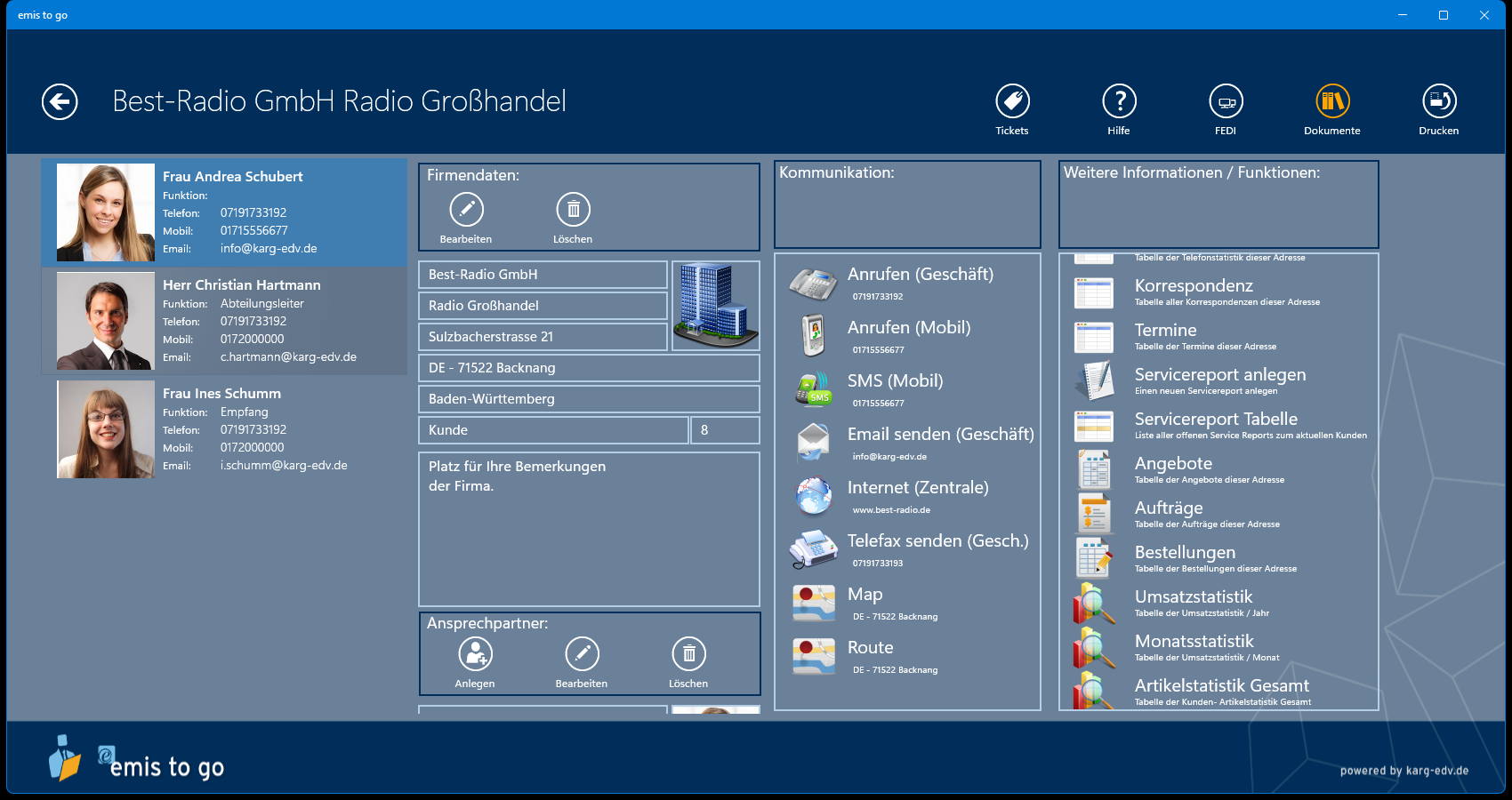This screenshot has height=800, width=1512.
Task: Create a new contact with Anlegen
Action: (x=475, y=654)
